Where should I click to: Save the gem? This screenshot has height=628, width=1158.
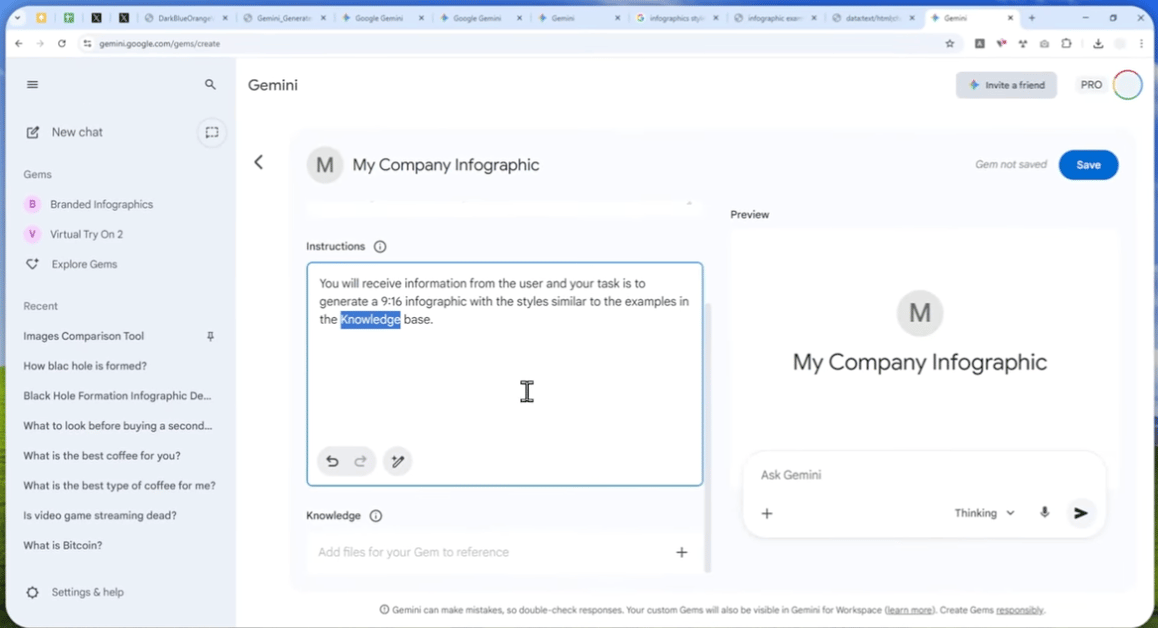pos(1088,165)
